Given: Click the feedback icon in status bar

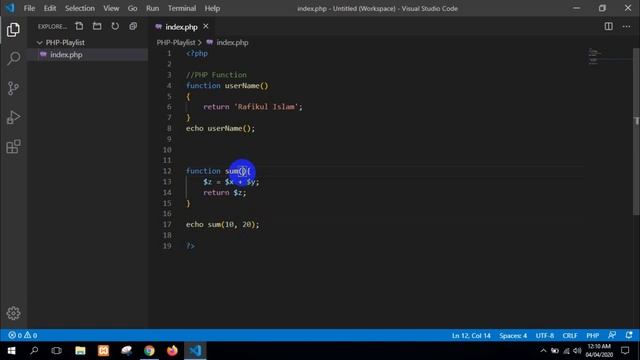Looking at the screenshot, I should tap(611, 335).
